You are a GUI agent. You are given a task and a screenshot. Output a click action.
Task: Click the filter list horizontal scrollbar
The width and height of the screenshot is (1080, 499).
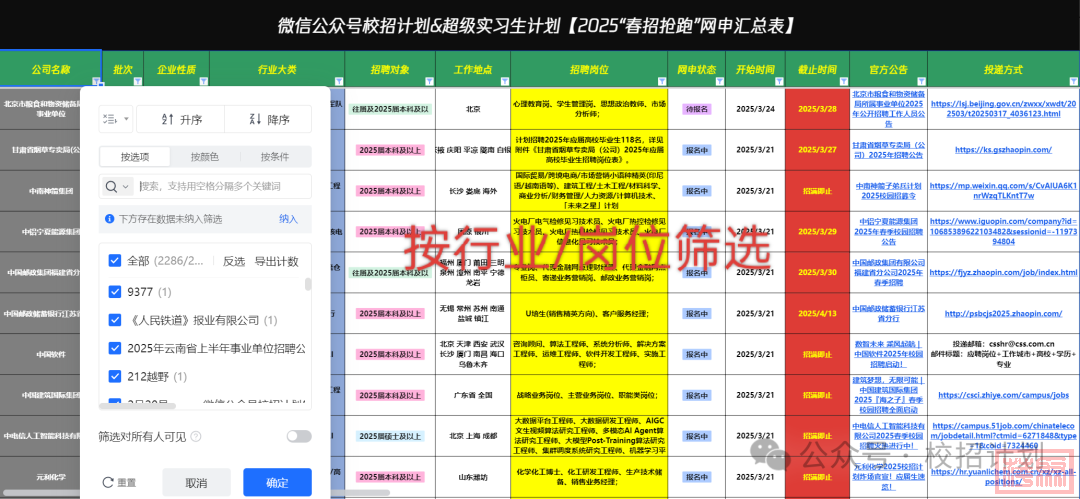coord(138,407)
